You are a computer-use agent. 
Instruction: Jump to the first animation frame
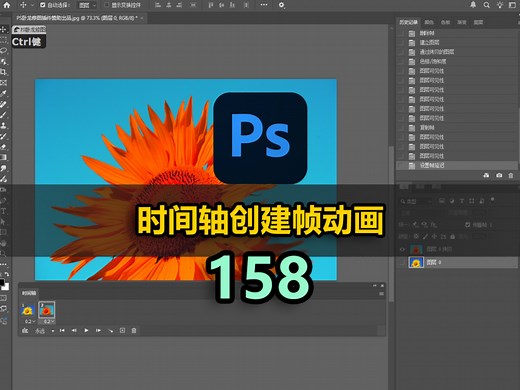[x=62, y=330]
